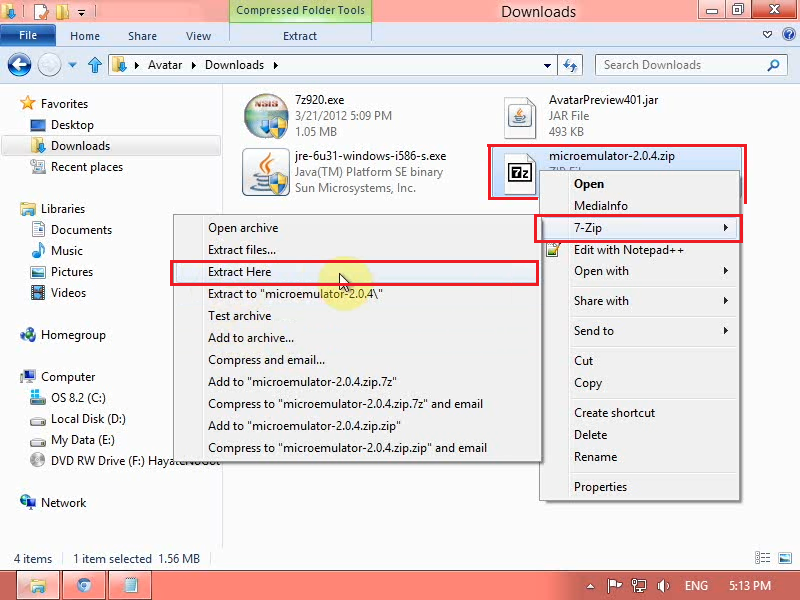Open Quick Access Toolbar customize dropdown

82,11
